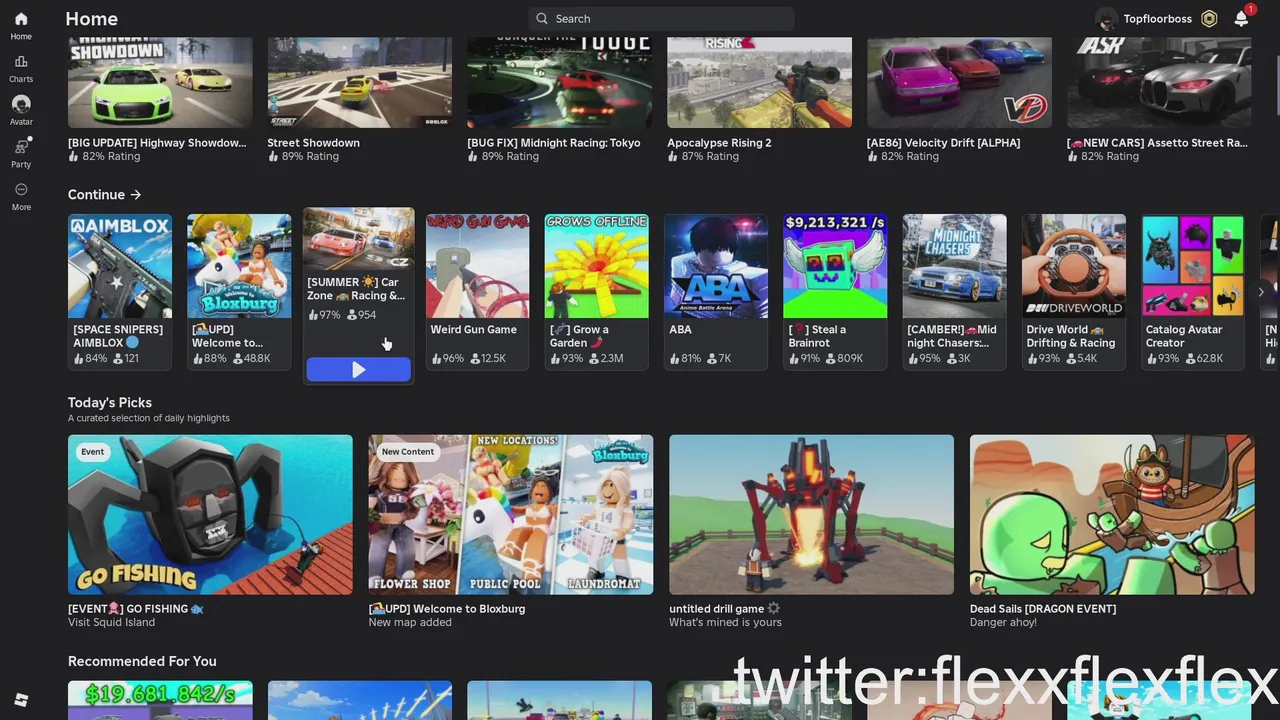Click the search magnifier icon
The image size is (1280, 720).
tap(542, 19)
